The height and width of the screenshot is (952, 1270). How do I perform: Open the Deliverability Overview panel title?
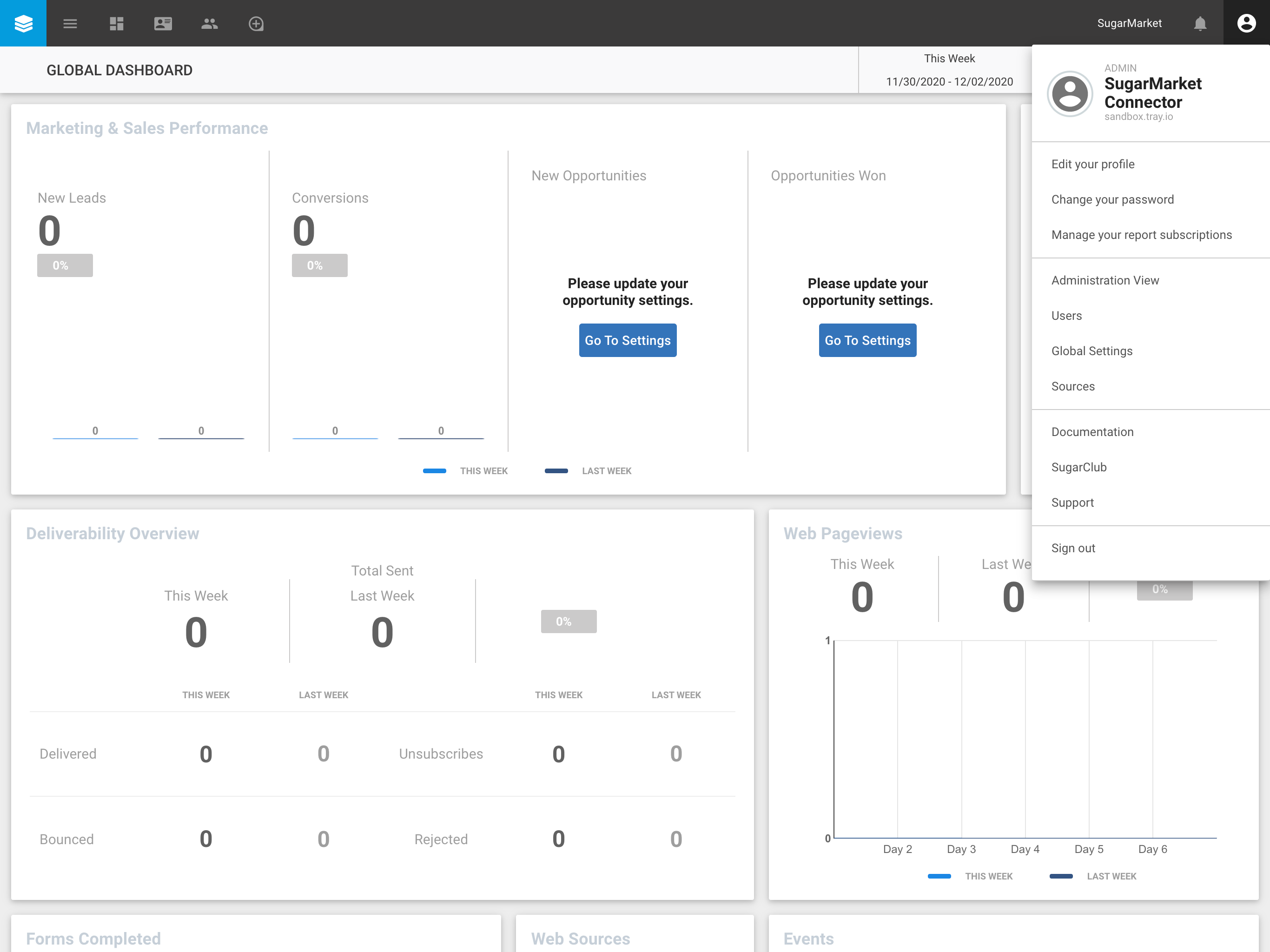click(x=112, y=534)
